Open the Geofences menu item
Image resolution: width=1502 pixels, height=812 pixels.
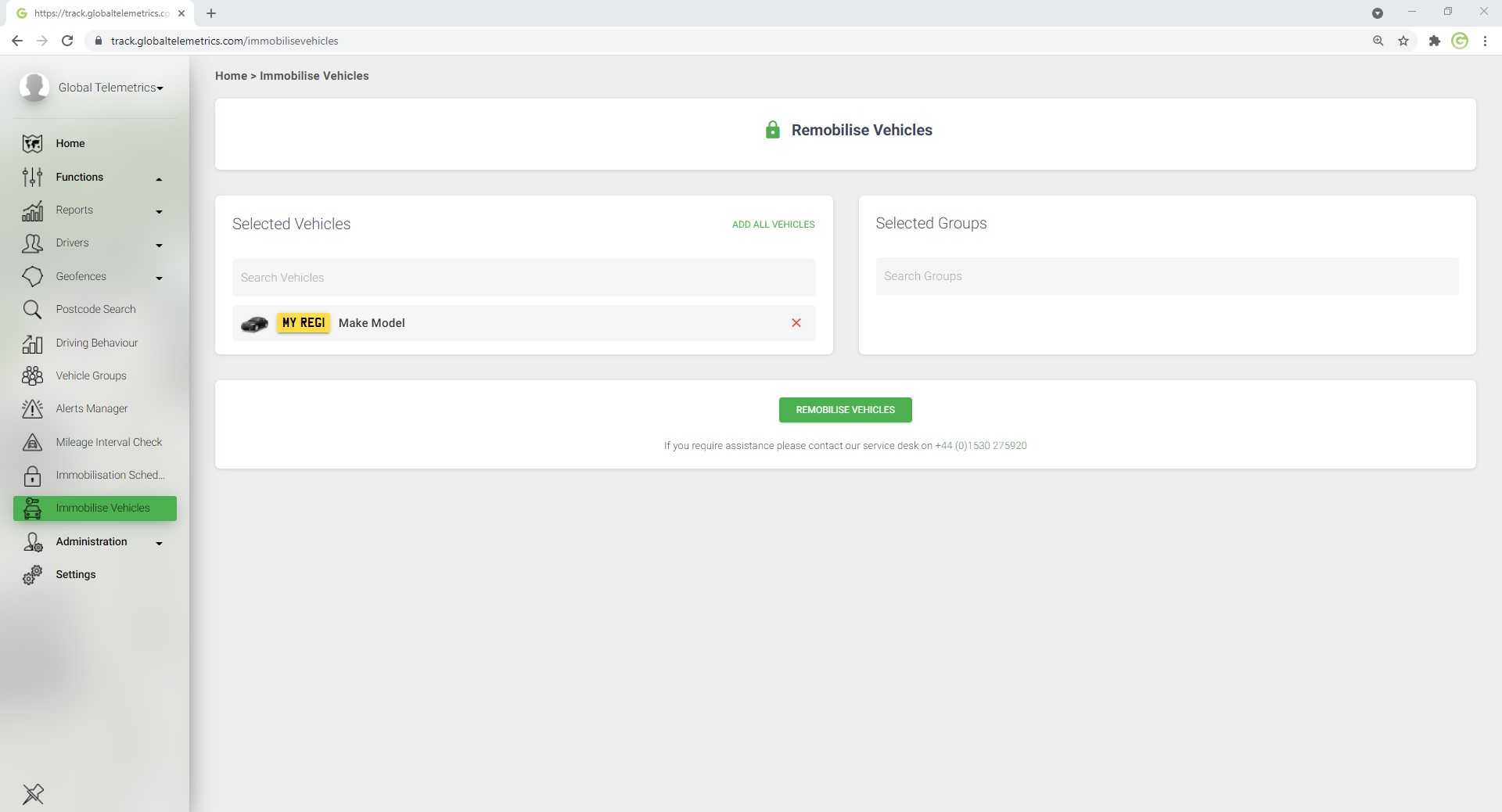[x=81, y=277]
